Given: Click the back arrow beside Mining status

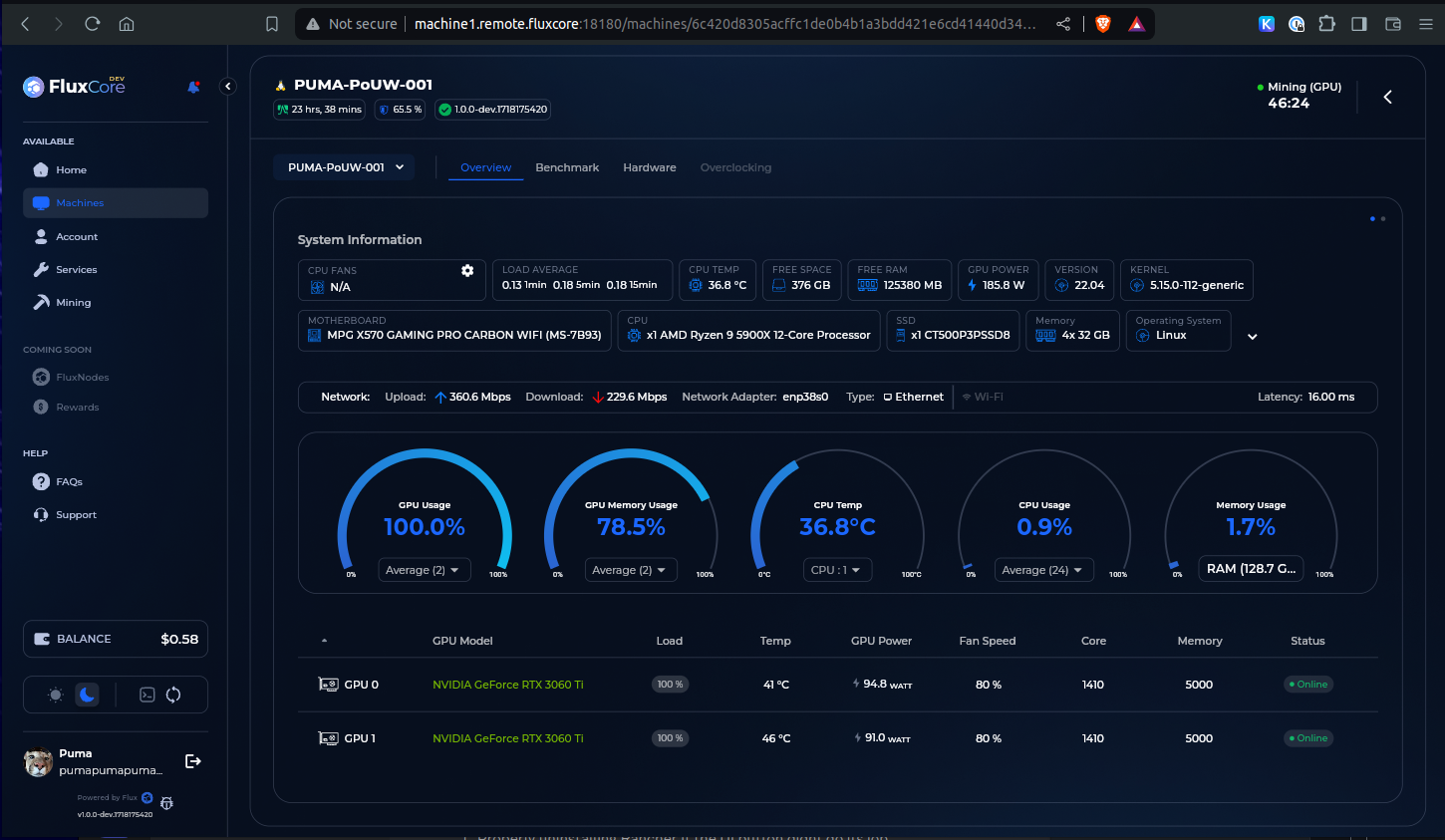Looking at the screenshot, I should [x=1387, y=97].
